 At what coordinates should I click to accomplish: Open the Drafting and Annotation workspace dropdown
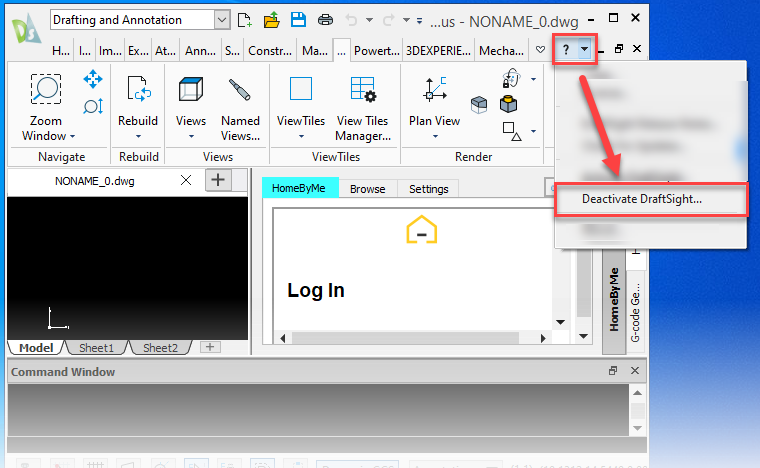click(x=221, y=19)
